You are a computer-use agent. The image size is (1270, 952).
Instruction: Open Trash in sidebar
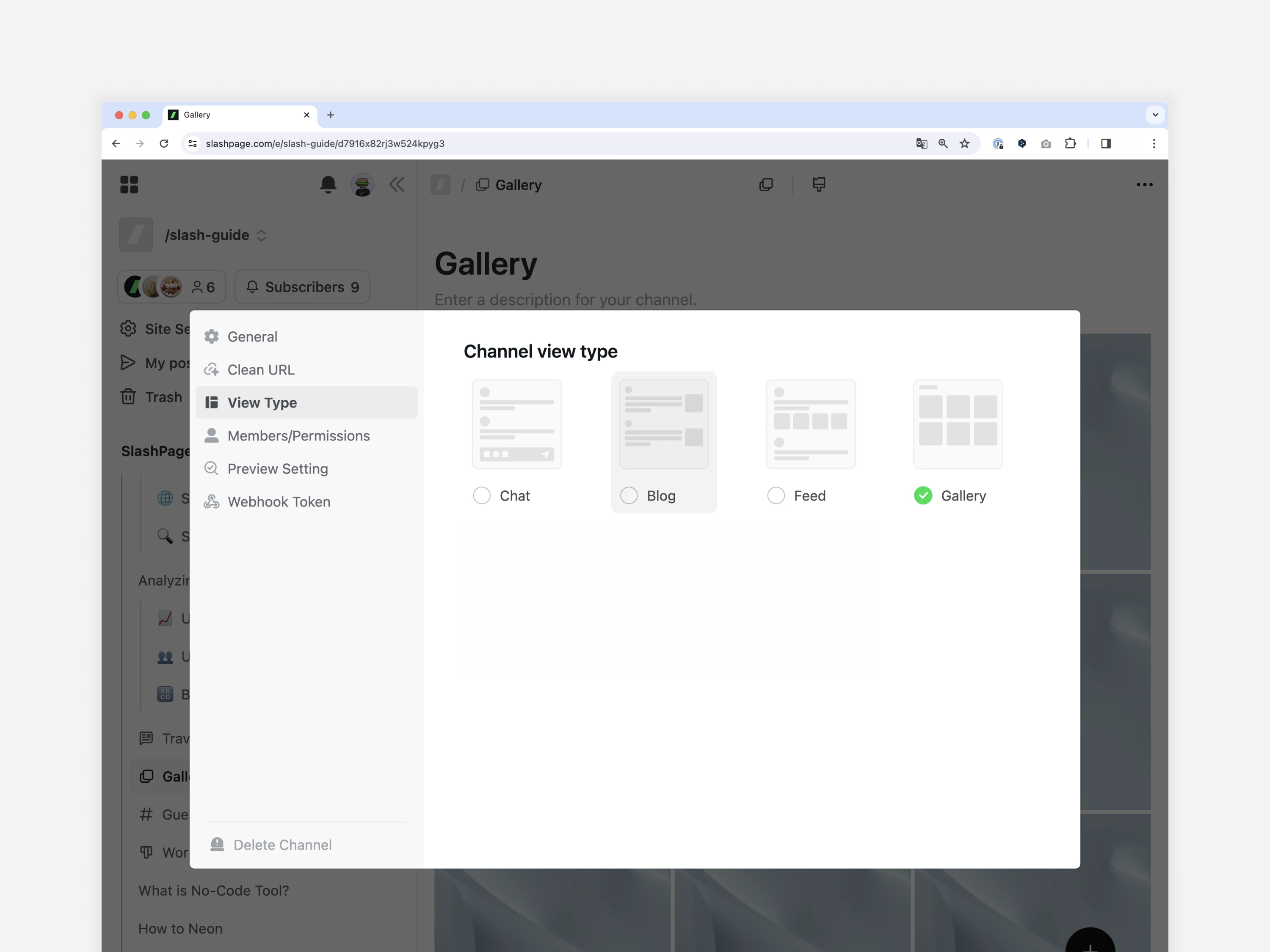[152, 396]
